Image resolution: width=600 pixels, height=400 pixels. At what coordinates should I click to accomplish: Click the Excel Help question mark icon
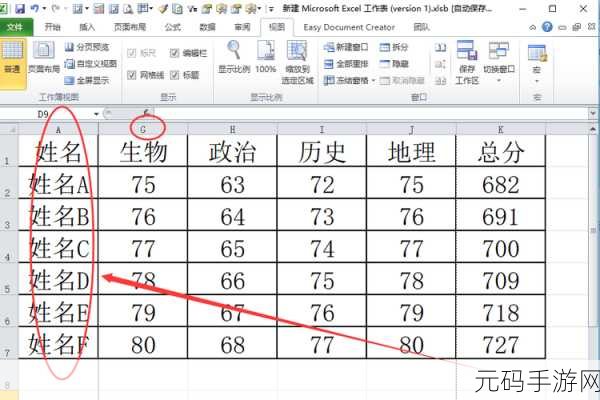click(x=547, y=27)
